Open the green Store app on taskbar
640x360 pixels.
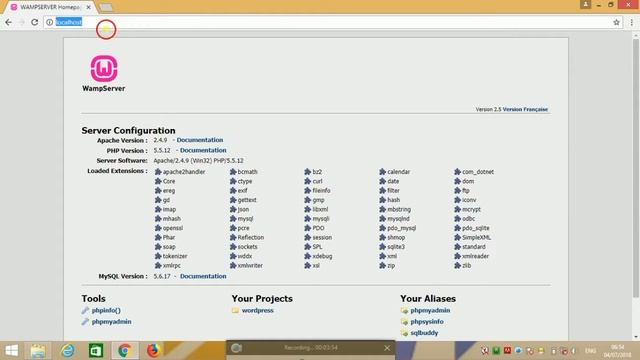[96, 351]
